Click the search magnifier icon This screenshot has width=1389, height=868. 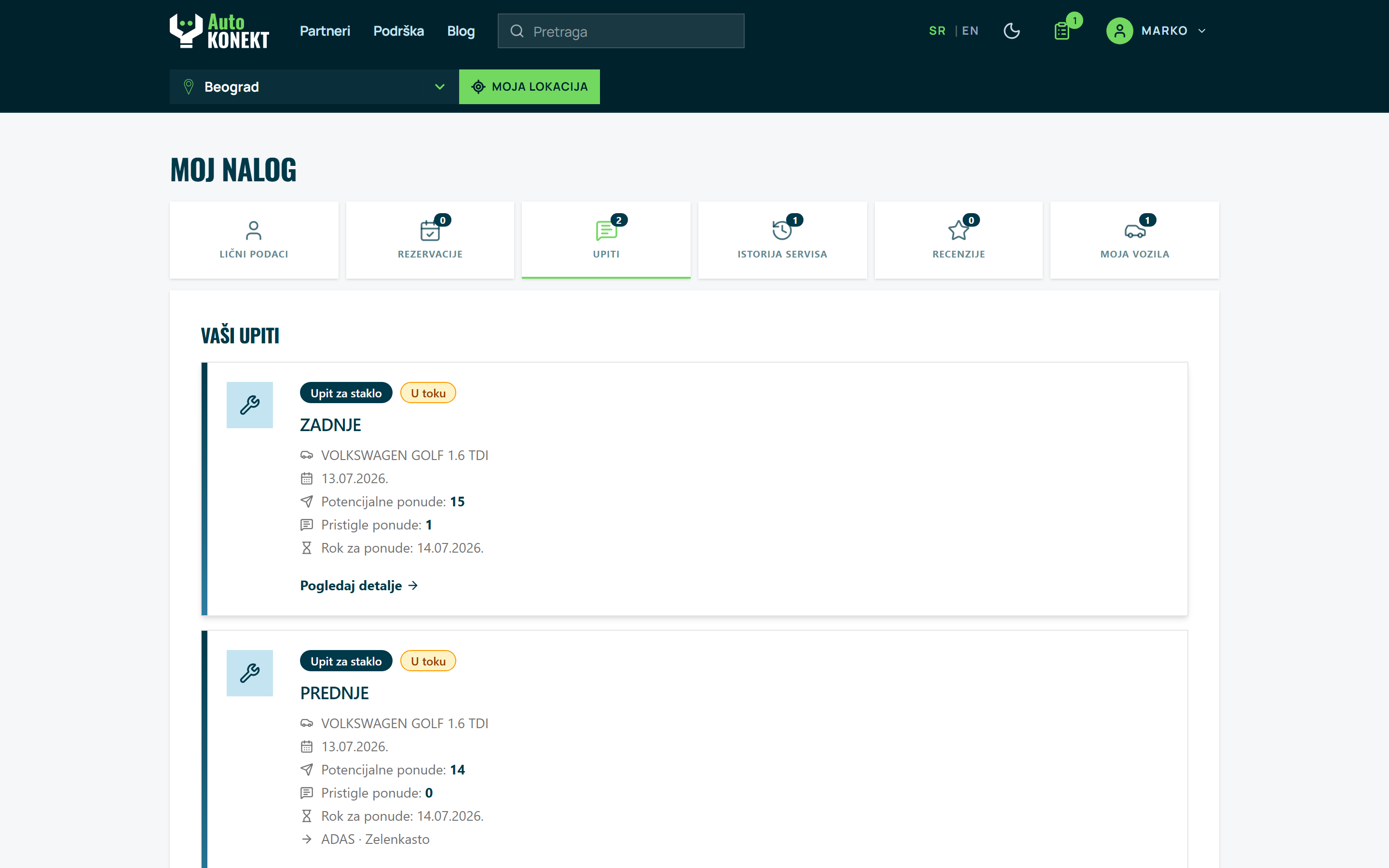click(x=517, y=31)
